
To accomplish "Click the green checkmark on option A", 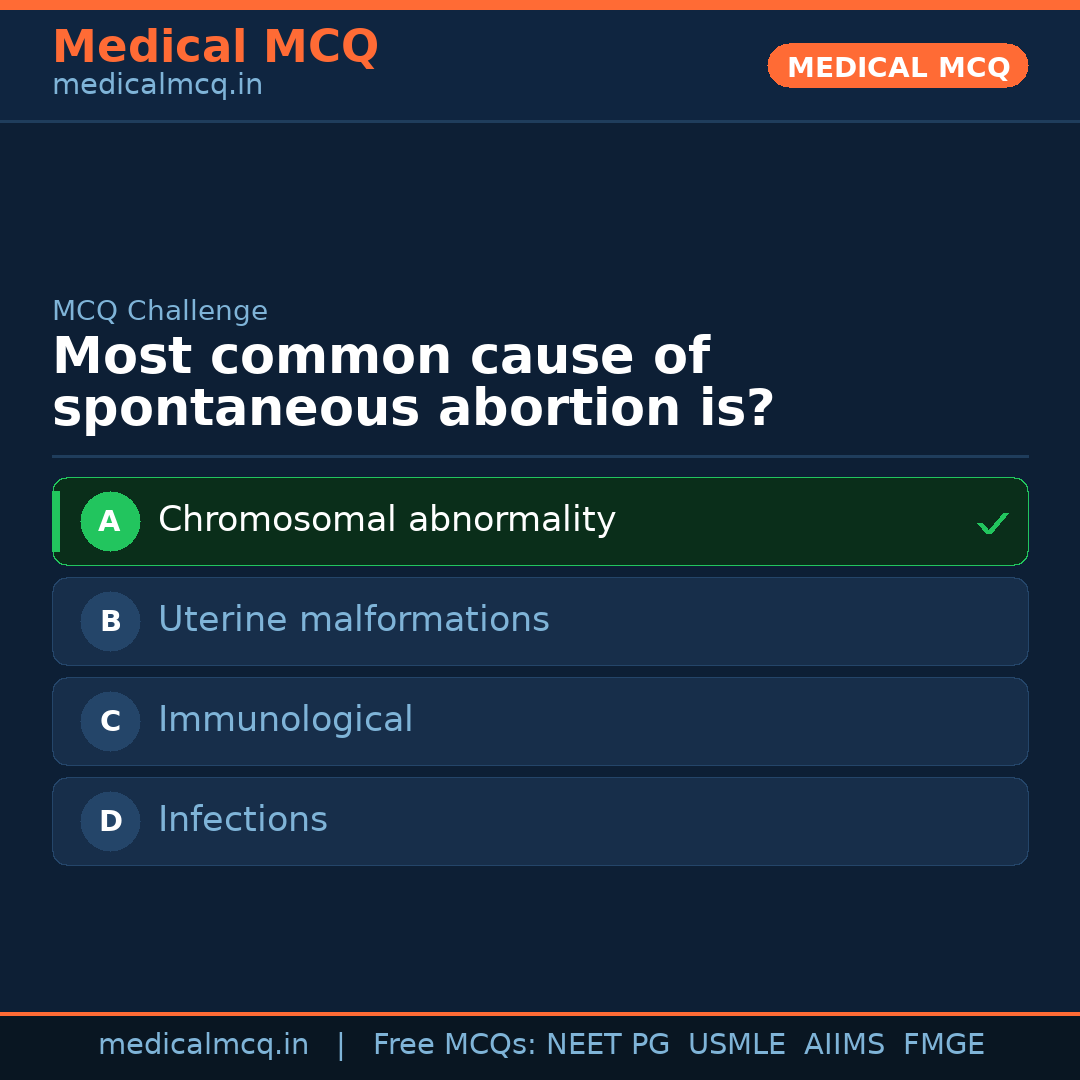I will (x=992, y=523).
